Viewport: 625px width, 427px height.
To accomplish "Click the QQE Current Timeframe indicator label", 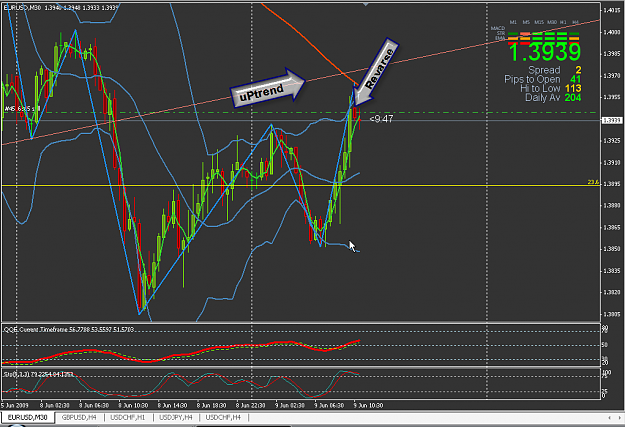I will click(69, 330).
